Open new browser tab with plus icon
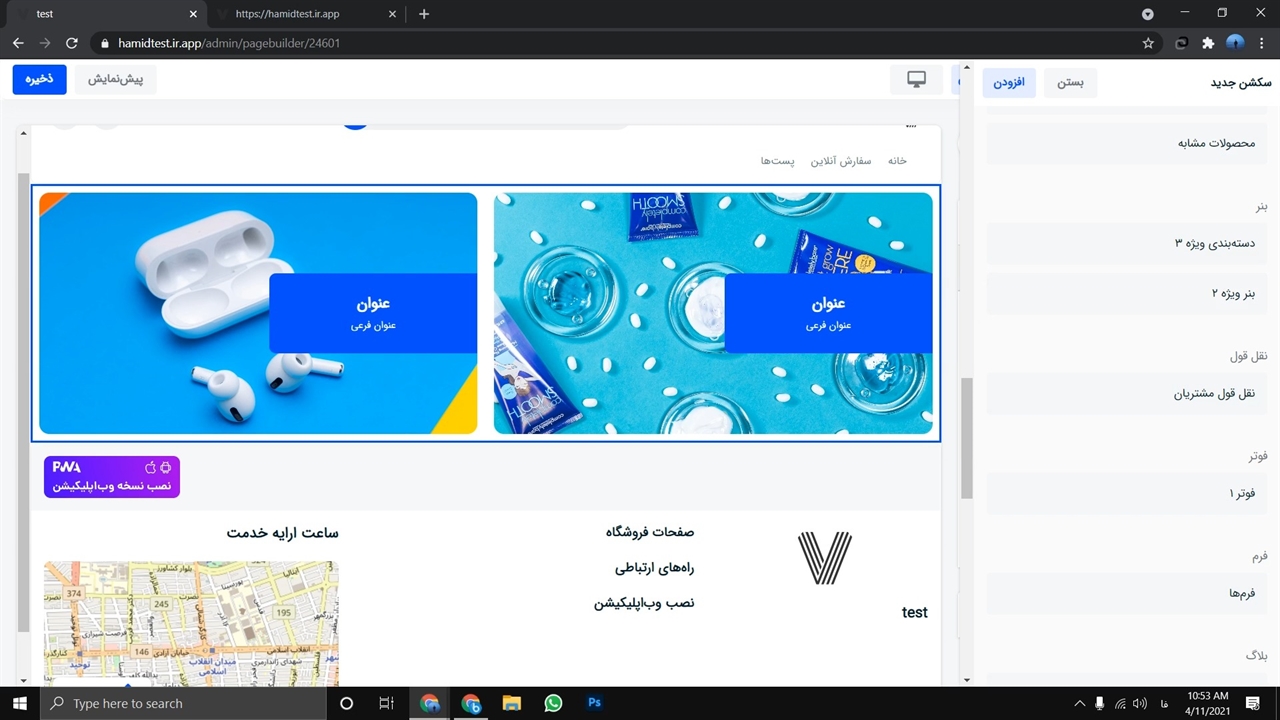 424,14
